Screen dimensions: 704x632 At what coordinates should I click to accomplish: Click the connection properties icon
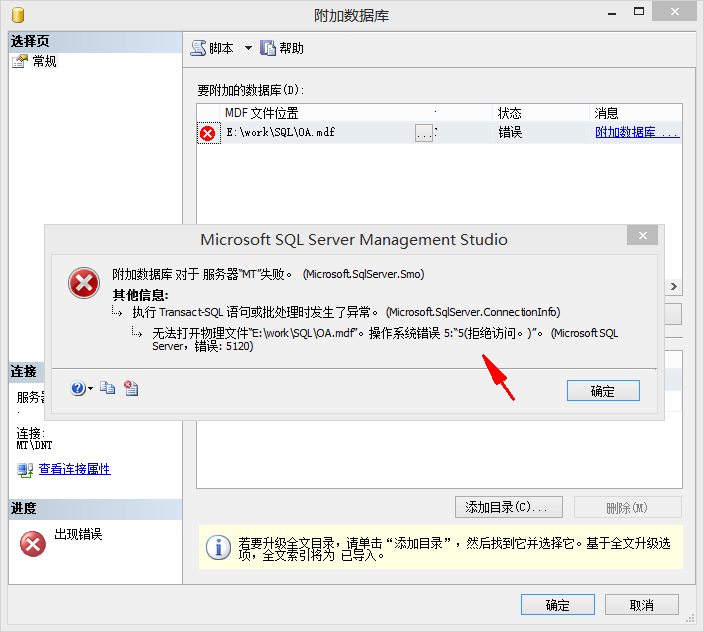pos(25,470)
